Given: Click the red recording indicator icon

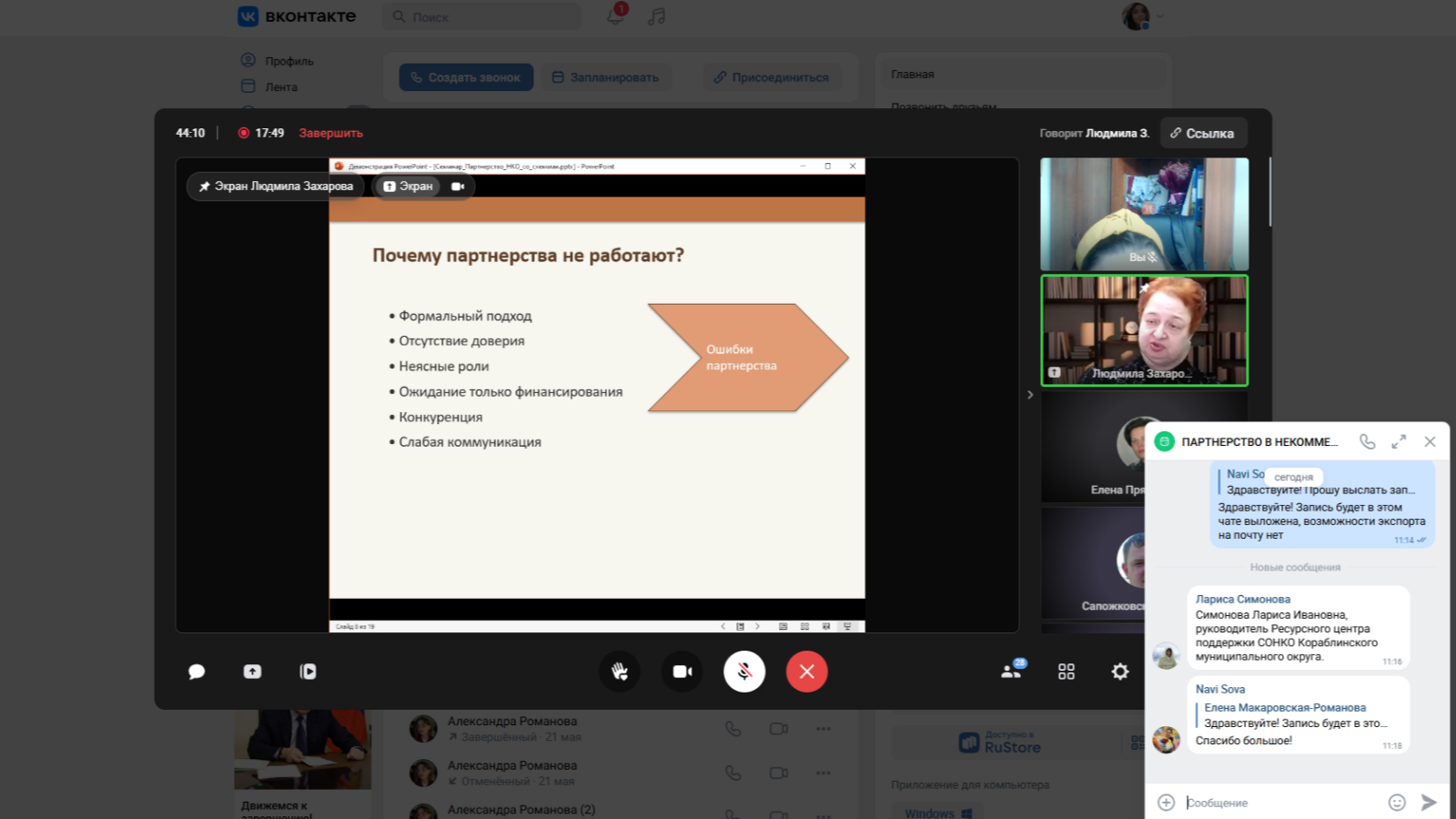Looking at the screenshot, I should click(x=243, y=133).
